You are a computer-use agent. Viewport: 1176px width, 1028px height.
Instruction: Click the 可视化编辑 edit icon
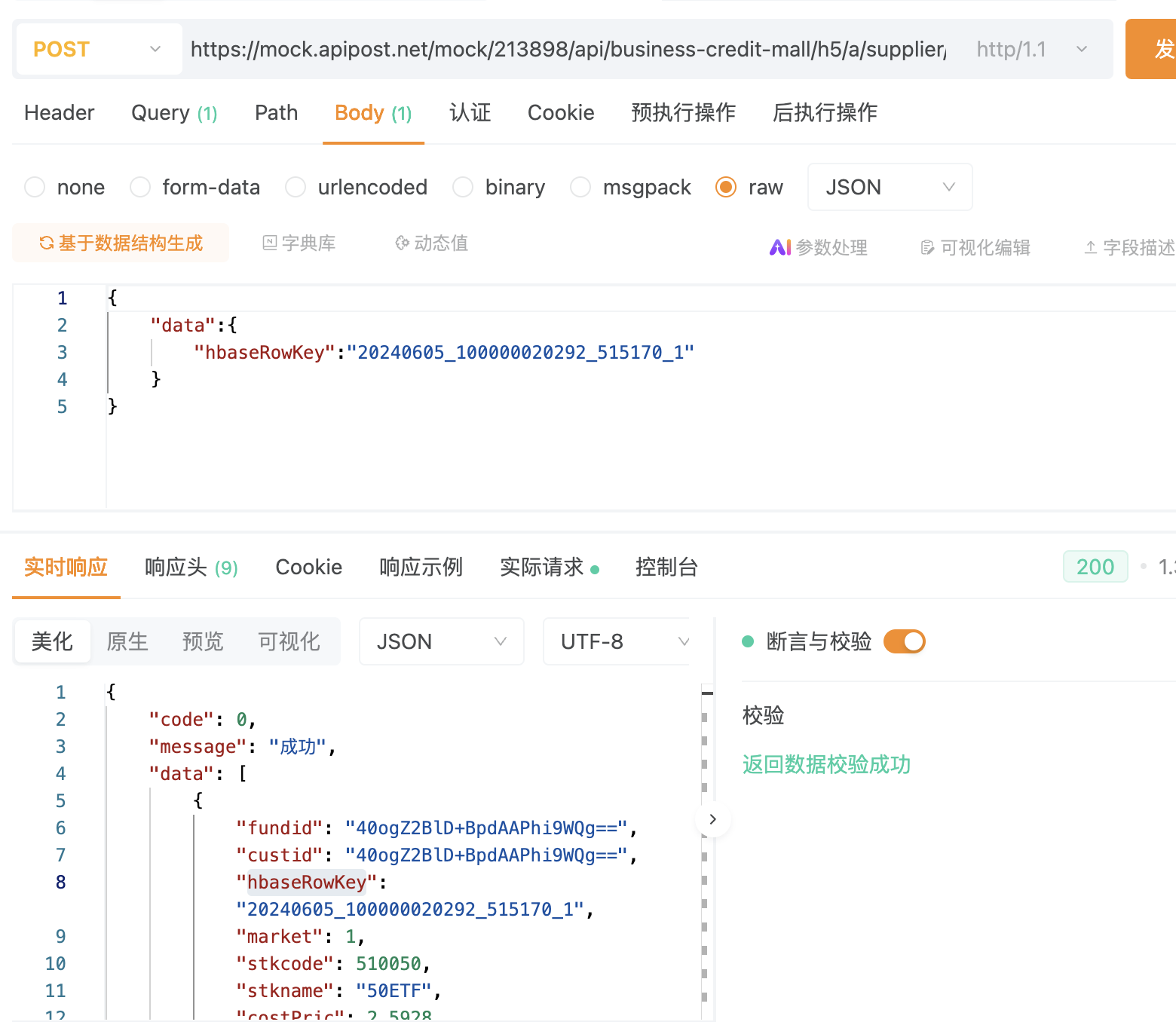(x=928, y=247)
